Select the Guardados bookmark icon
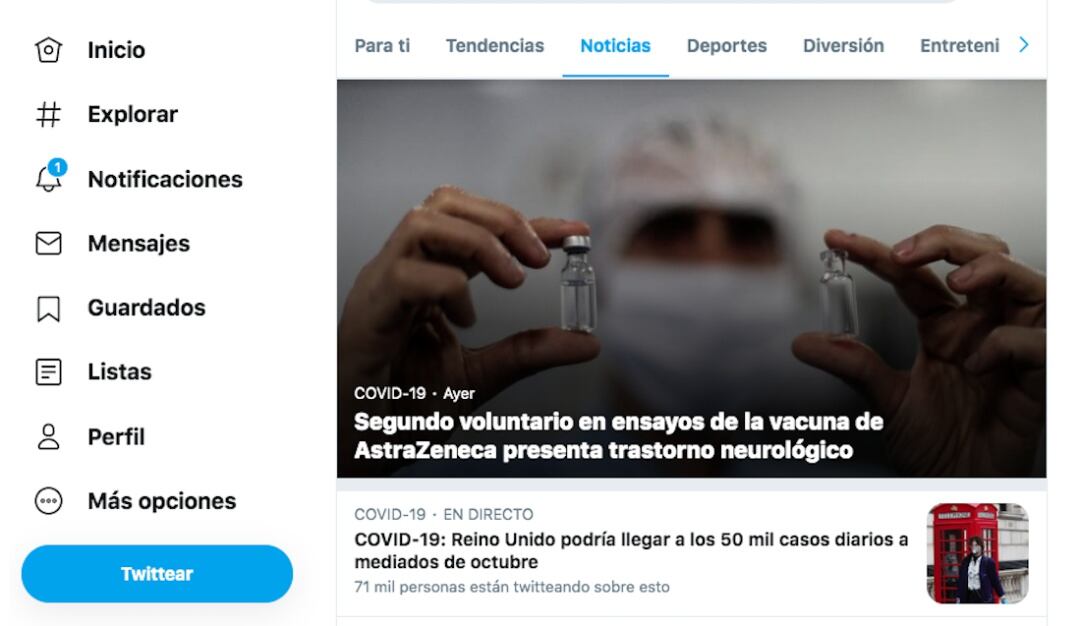1080x626 pixels. pos(48,309)
